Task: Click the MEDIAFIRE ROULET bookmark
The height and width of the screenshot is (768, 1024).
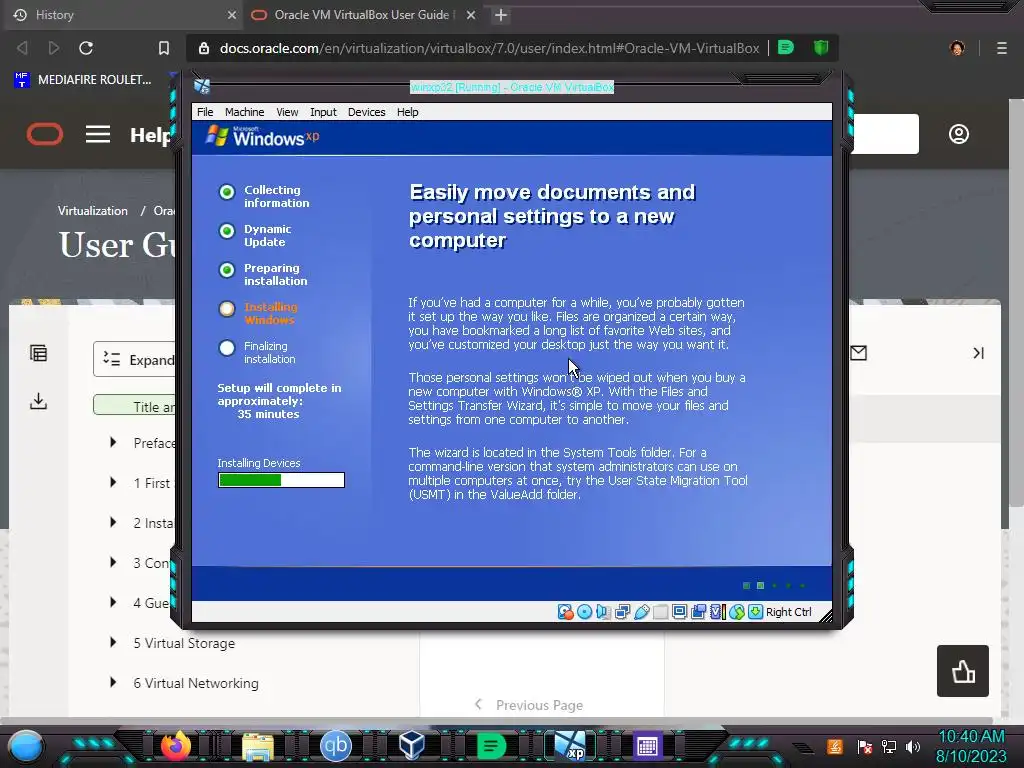Action: (84, 80)
